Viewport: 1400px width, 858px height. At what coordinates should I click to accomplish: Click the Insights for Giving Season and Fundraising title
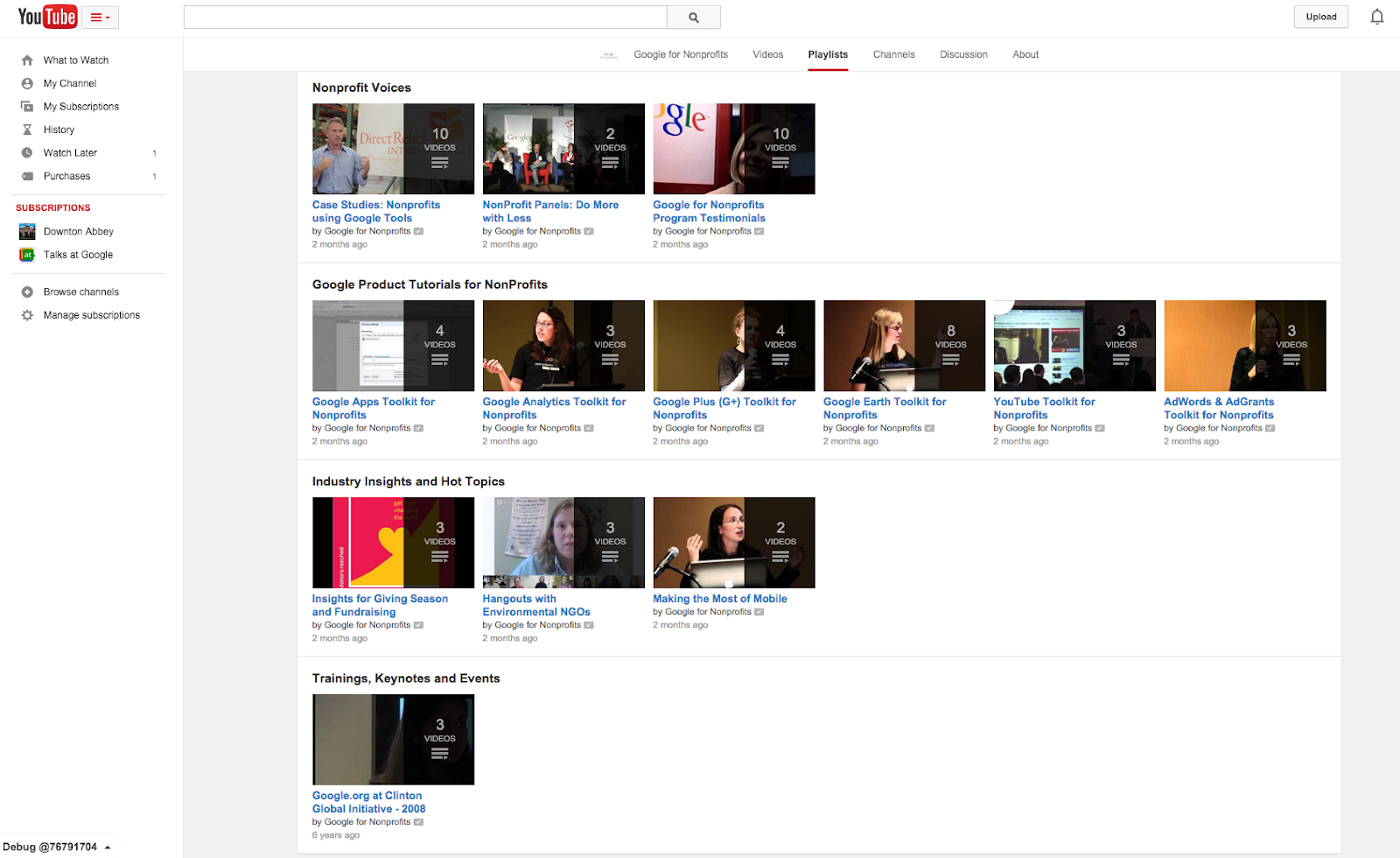[380, 606]
